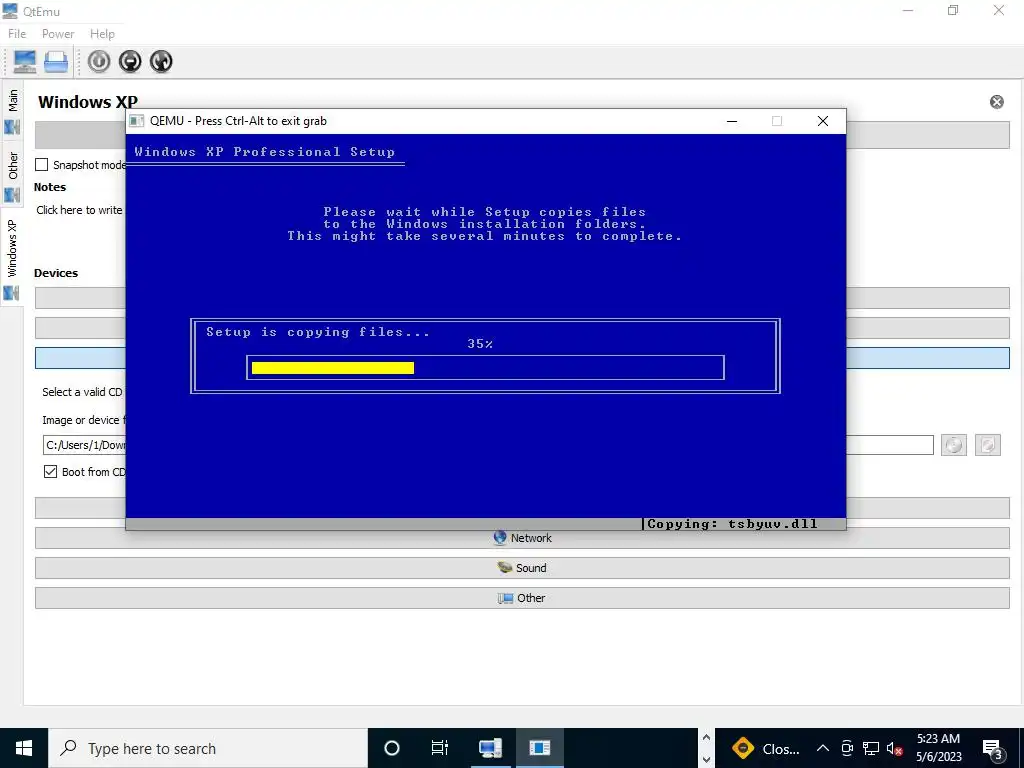Screen dimensions: 1024x768
Task: Expand the Sound device section
Action: tap(522, 568)
